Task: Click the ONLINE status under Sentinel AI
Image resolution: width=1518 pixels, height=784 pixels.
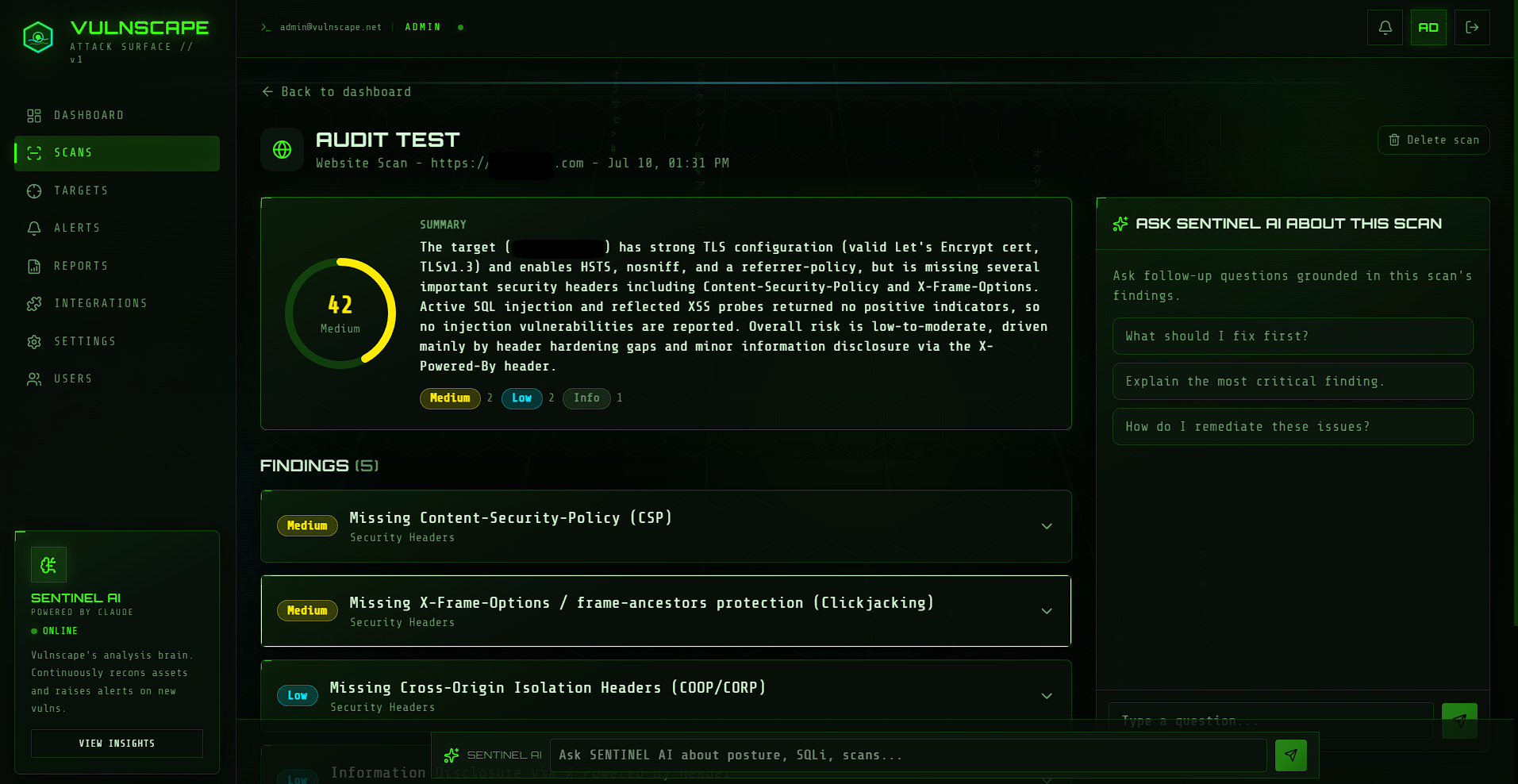Action: (55, 631)
